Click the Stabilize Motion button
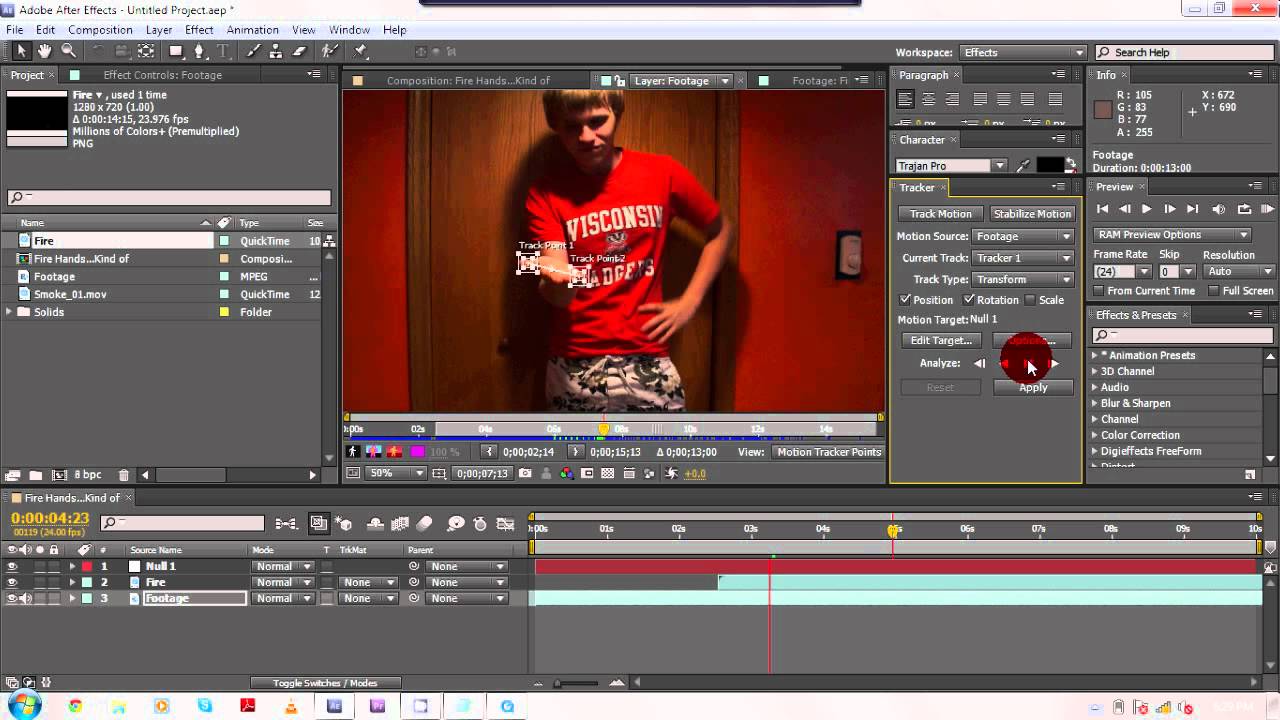The height and width of the screenshot is (720, 1280). coord(1032,214)
